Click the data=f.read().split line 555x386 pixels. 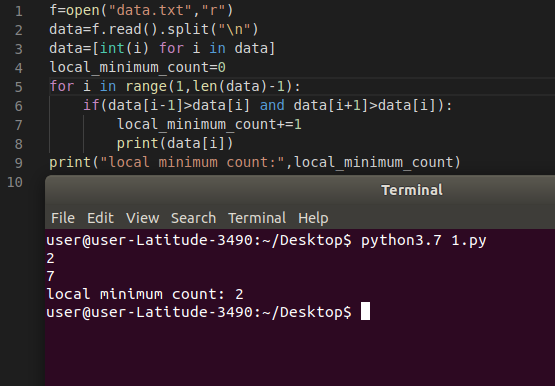(x=154, y=29)
